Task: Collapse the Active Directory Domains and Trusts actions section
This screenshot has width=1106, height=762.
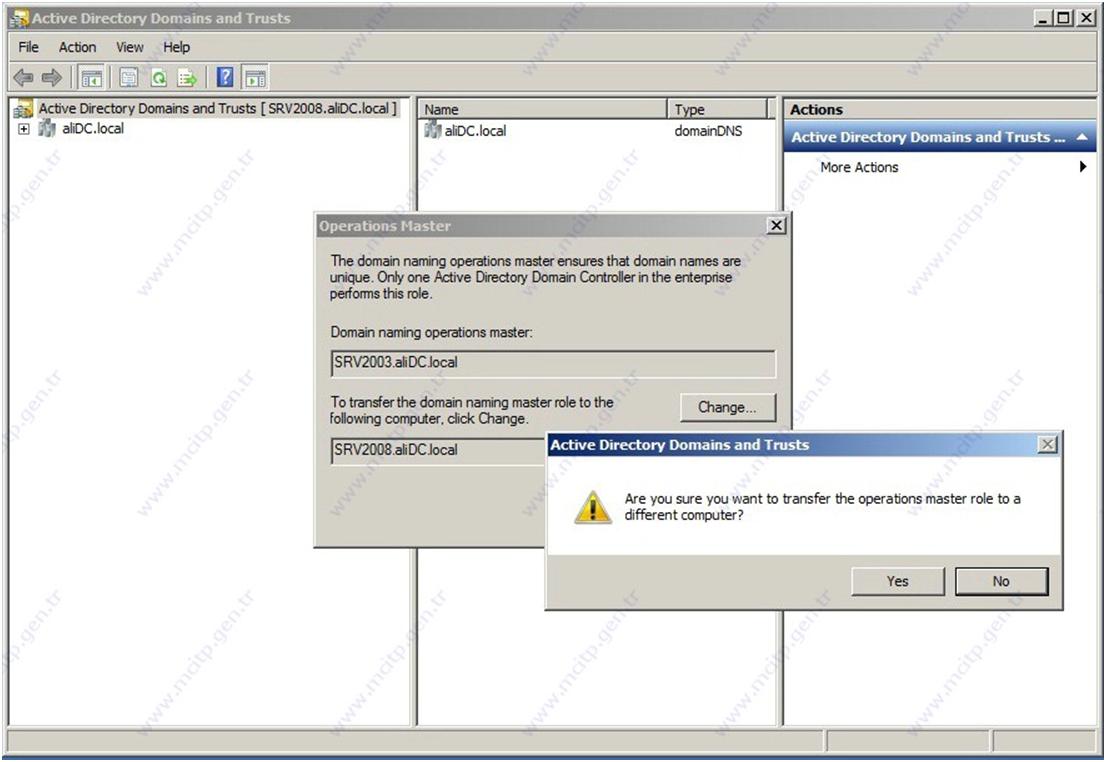Action: tap(1082, 138)
